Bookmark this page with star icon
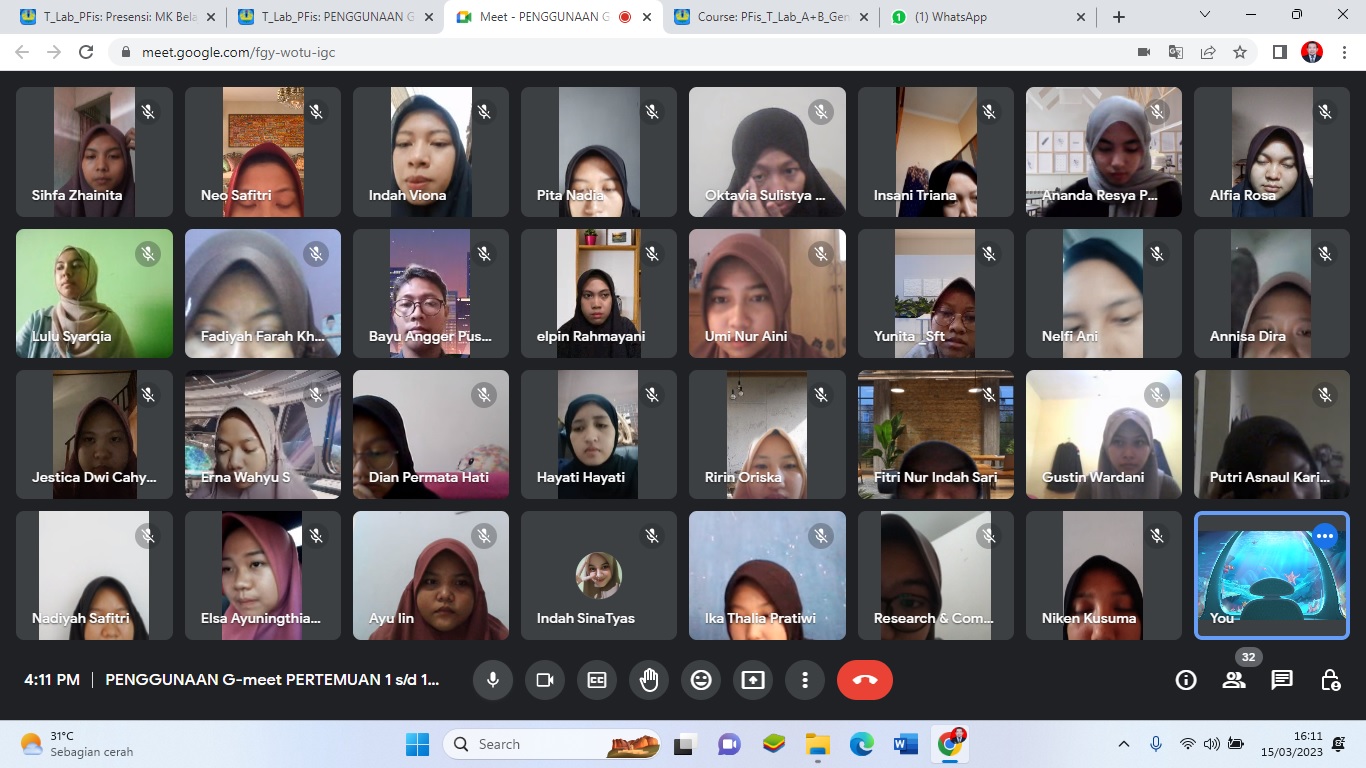 point(1240,52)
